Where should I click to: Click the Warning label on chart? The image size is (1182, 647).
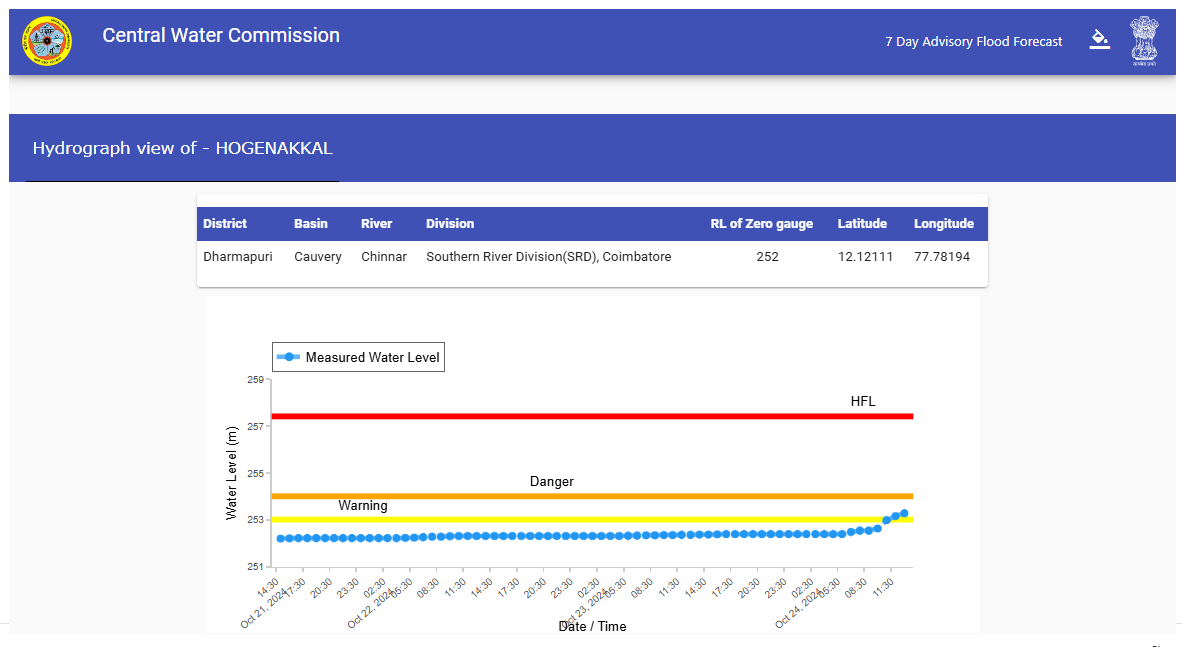click(x=363, y=505)
